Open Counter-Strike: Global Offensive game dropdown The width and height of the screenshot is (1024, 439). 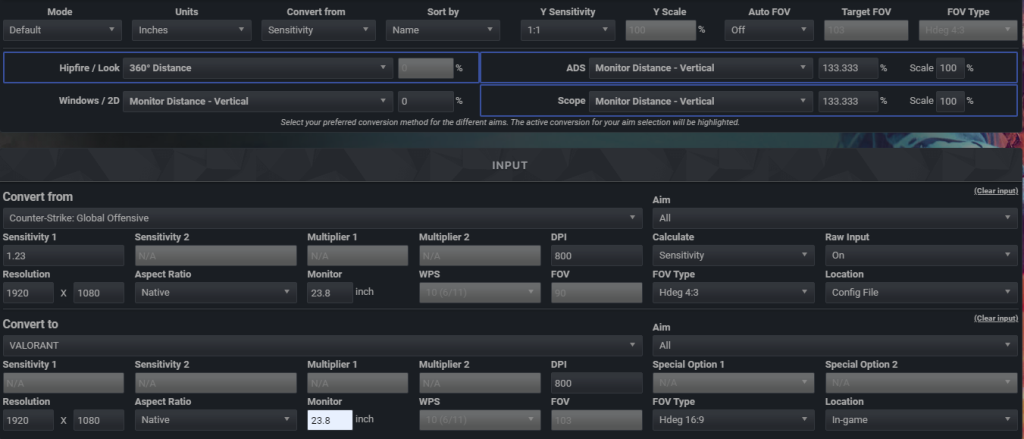tap(323, 218)
